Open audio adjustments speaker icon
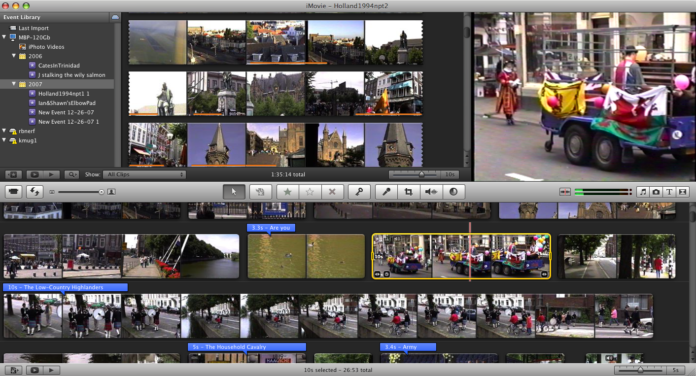The width and height of the screenshot is (696, 376). 431,192
